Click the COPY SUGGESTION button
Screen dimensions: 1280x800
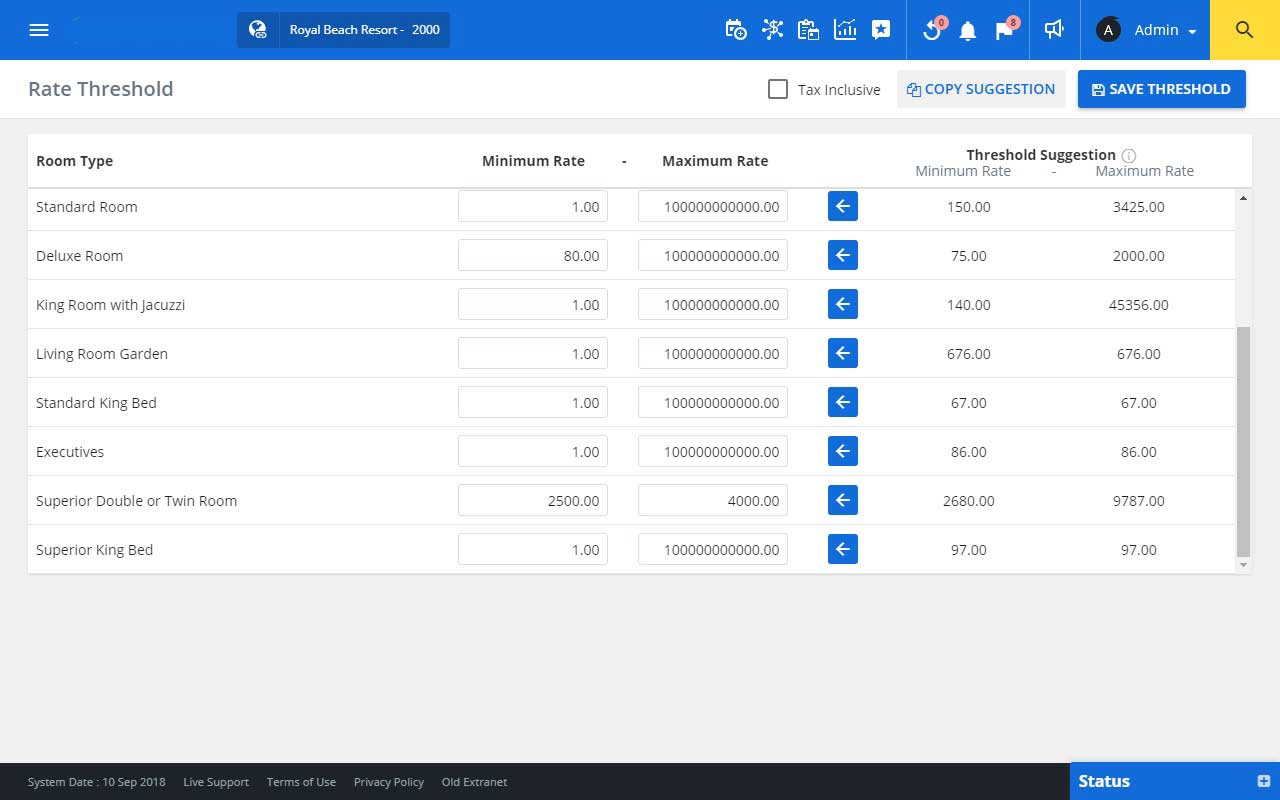[x=981, y=89]
